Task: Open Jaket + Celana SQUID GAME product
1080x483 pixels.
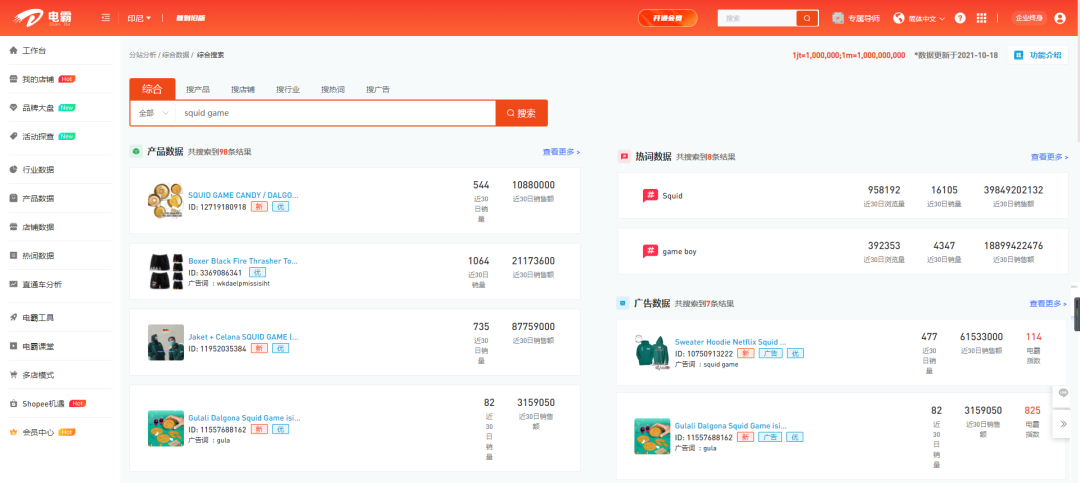Action: coord(243,337)
